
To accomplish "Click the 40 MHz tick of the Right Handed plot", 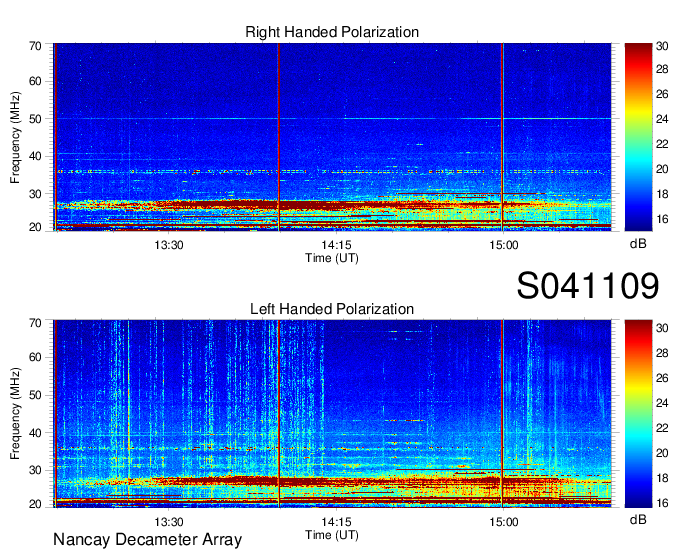I will pos(35,156).
